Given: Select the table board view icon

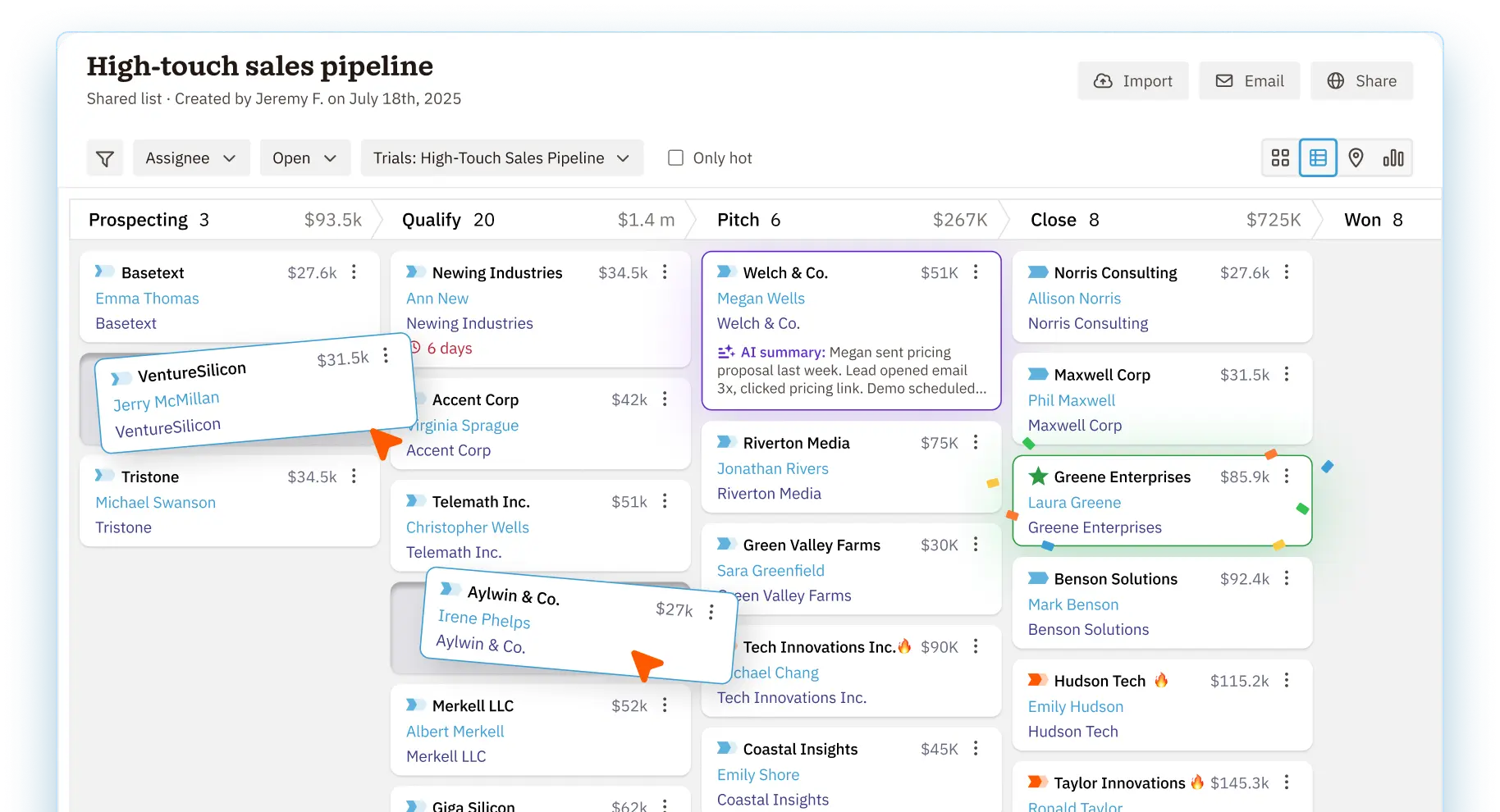Looking at the screenshot, I should 1318,158.
